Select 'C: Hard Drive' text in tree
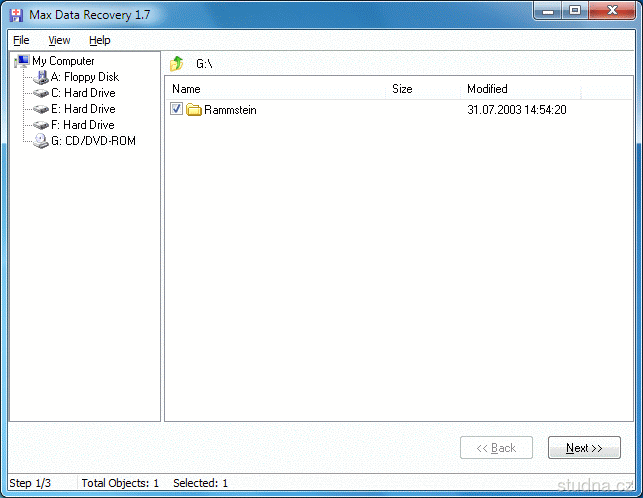Screen dimensions: 643x498 click(x=83, y=93)
